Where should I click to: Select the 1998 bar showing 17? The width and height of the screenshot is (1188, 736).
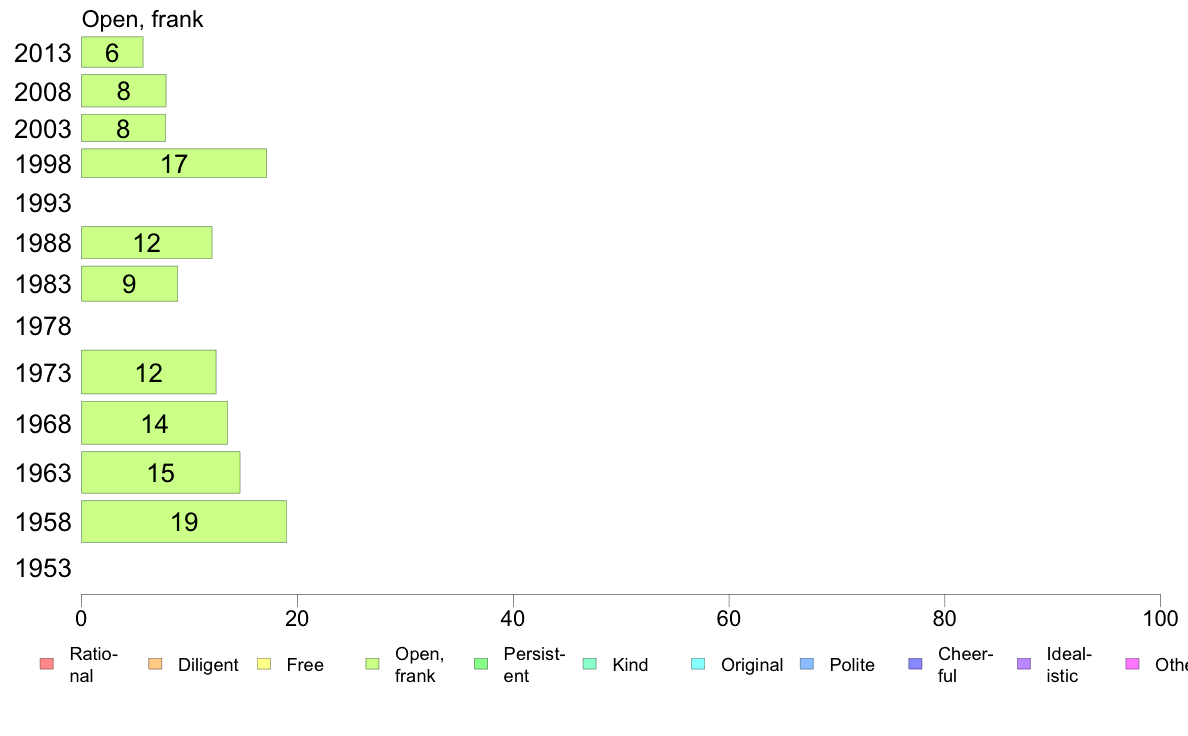(174, 163)
